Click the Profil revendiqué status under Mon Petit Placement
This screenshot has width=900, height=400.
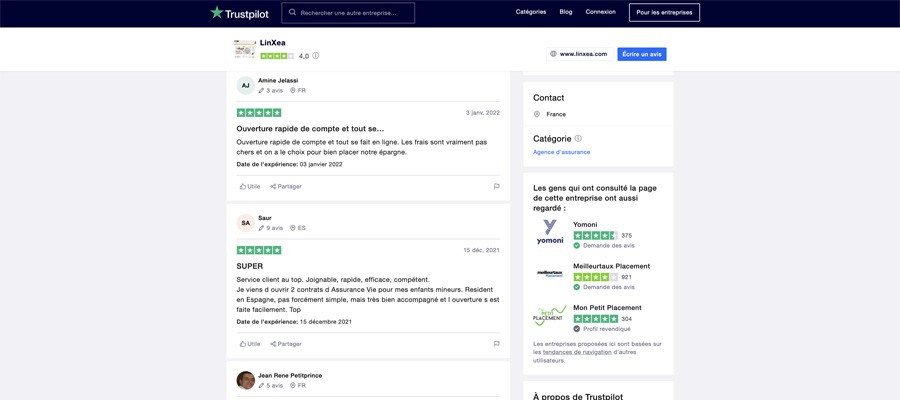(x=603, y=329)
